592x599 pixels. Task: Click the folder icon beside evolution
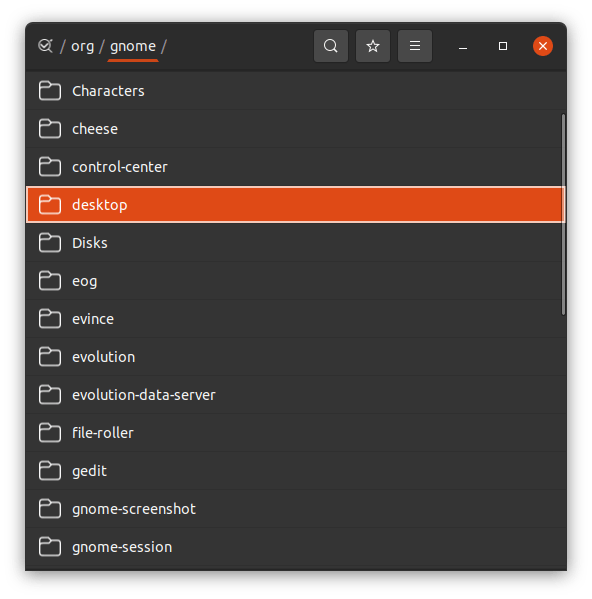(50, 357)
